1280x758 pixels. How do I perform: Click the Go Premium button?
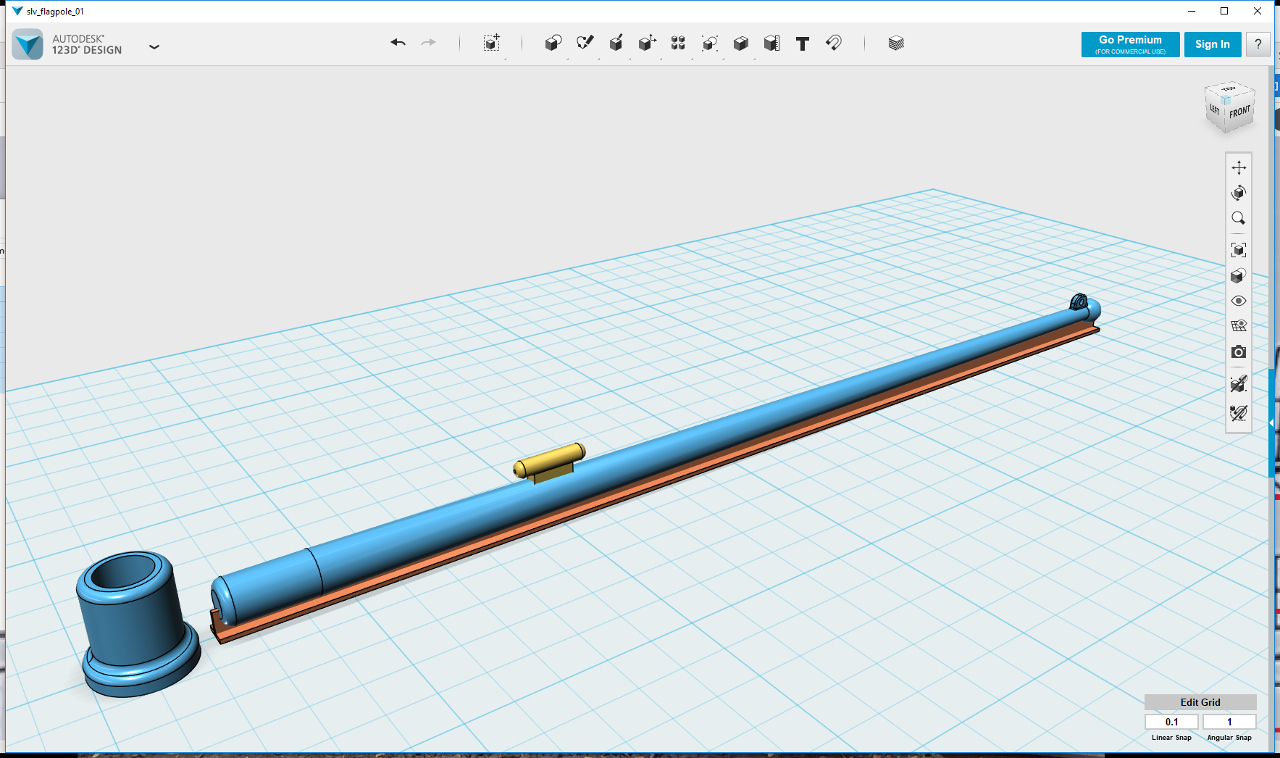[1130, 44]
